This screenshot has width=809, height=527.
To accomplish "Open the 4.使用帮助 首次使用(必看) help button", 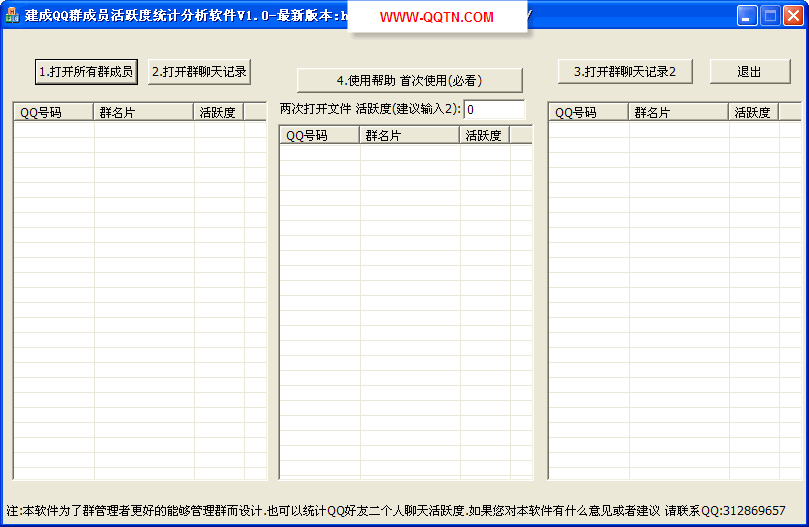I will pyautogui.click(x=410, y=81).
